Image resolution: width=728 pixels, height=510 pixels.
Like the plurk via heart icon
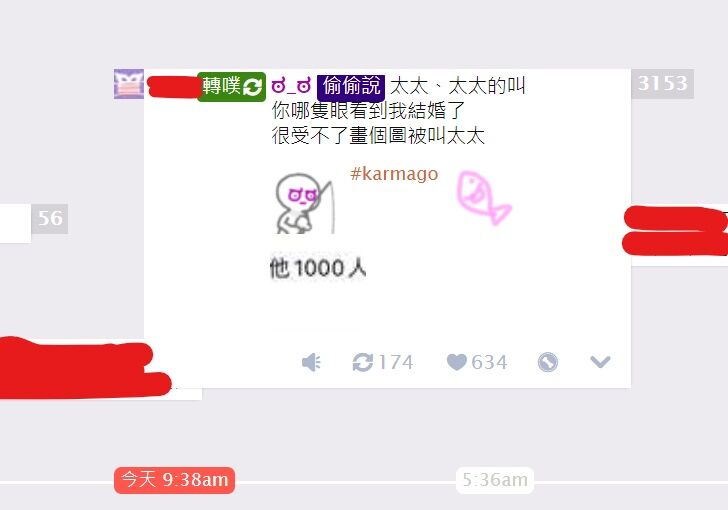point(457,362)
